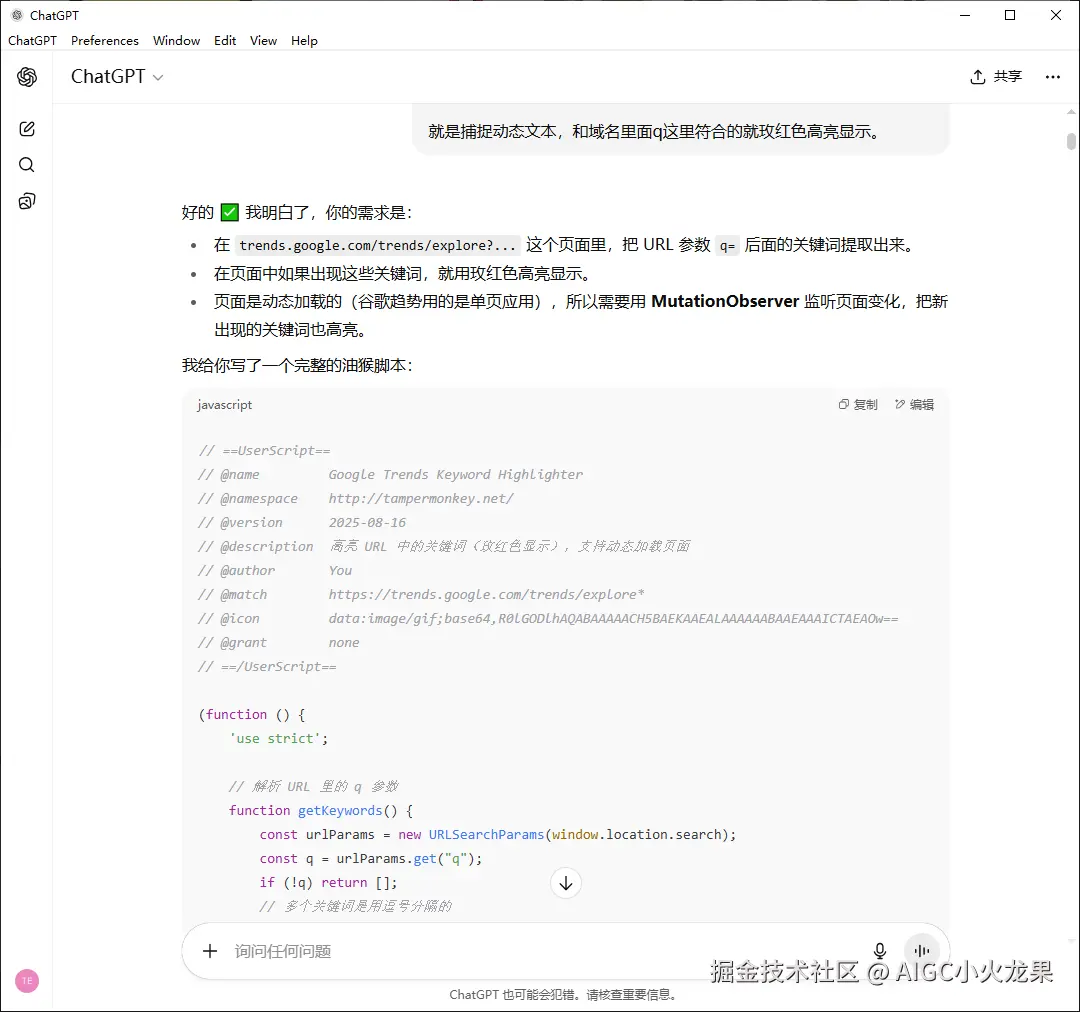Click the const q = urlParams.get("q") line

point(371,858)
